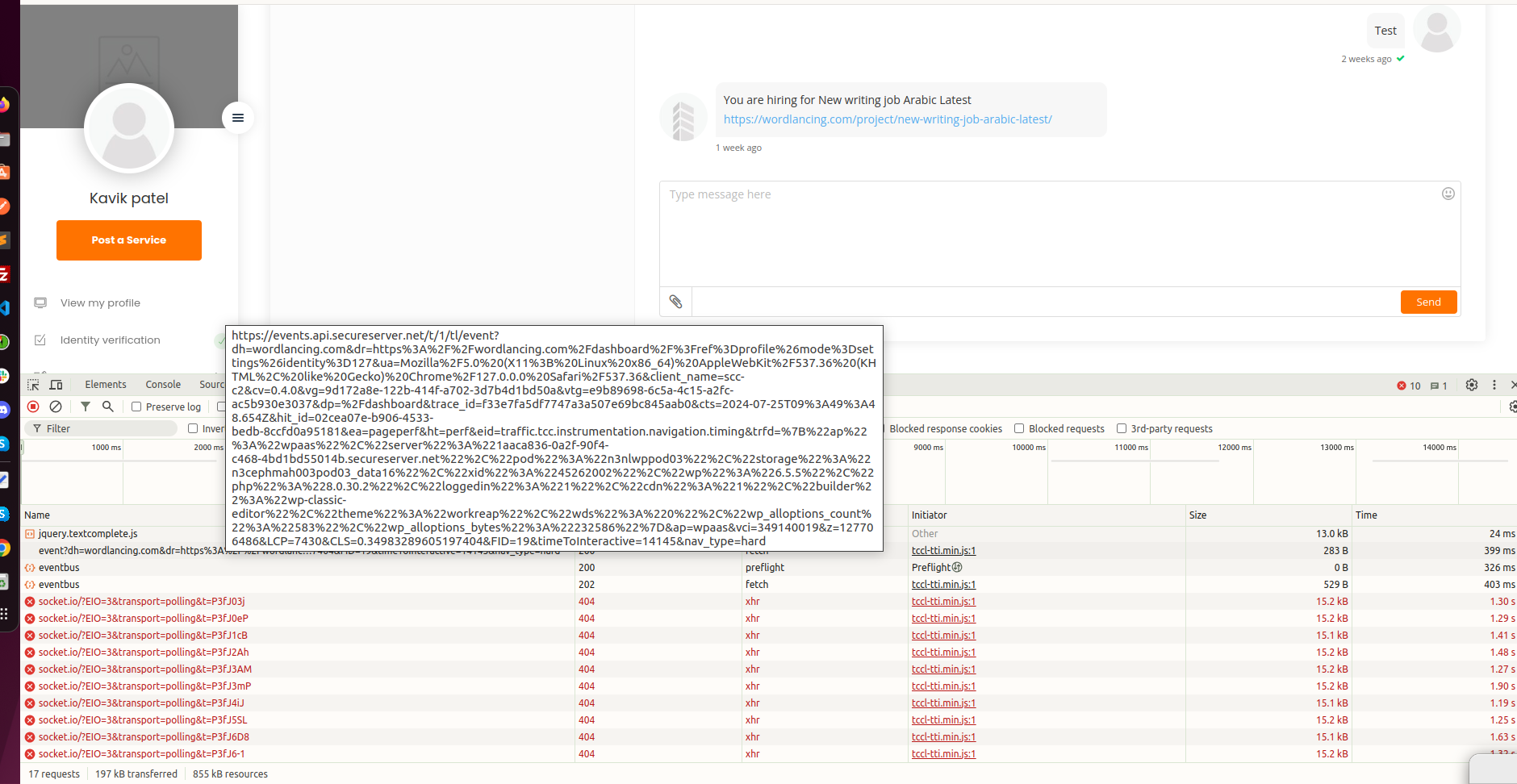This screenshot has height=784, width=1517.
Task: Toggle the network filter funnel icon
Action: 85,407
